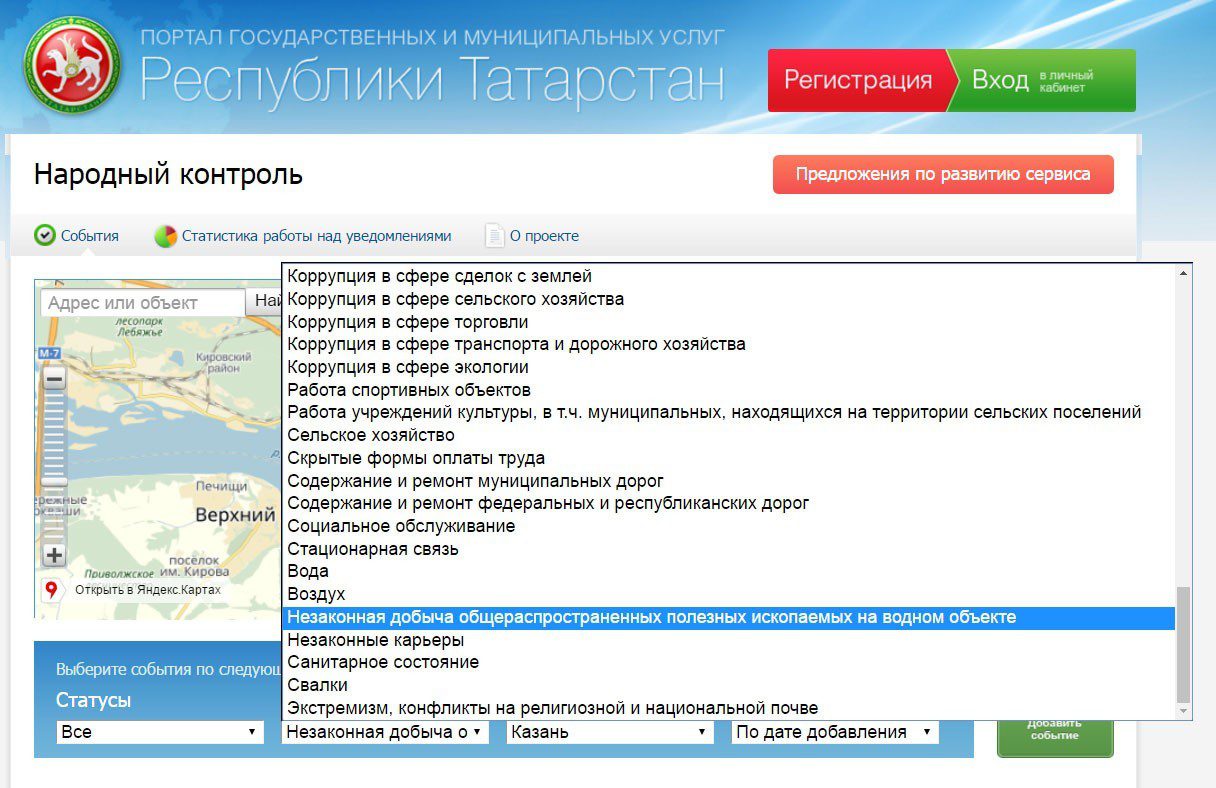
Task: Zoom out the map with minus button
Action: coord(55,380)
